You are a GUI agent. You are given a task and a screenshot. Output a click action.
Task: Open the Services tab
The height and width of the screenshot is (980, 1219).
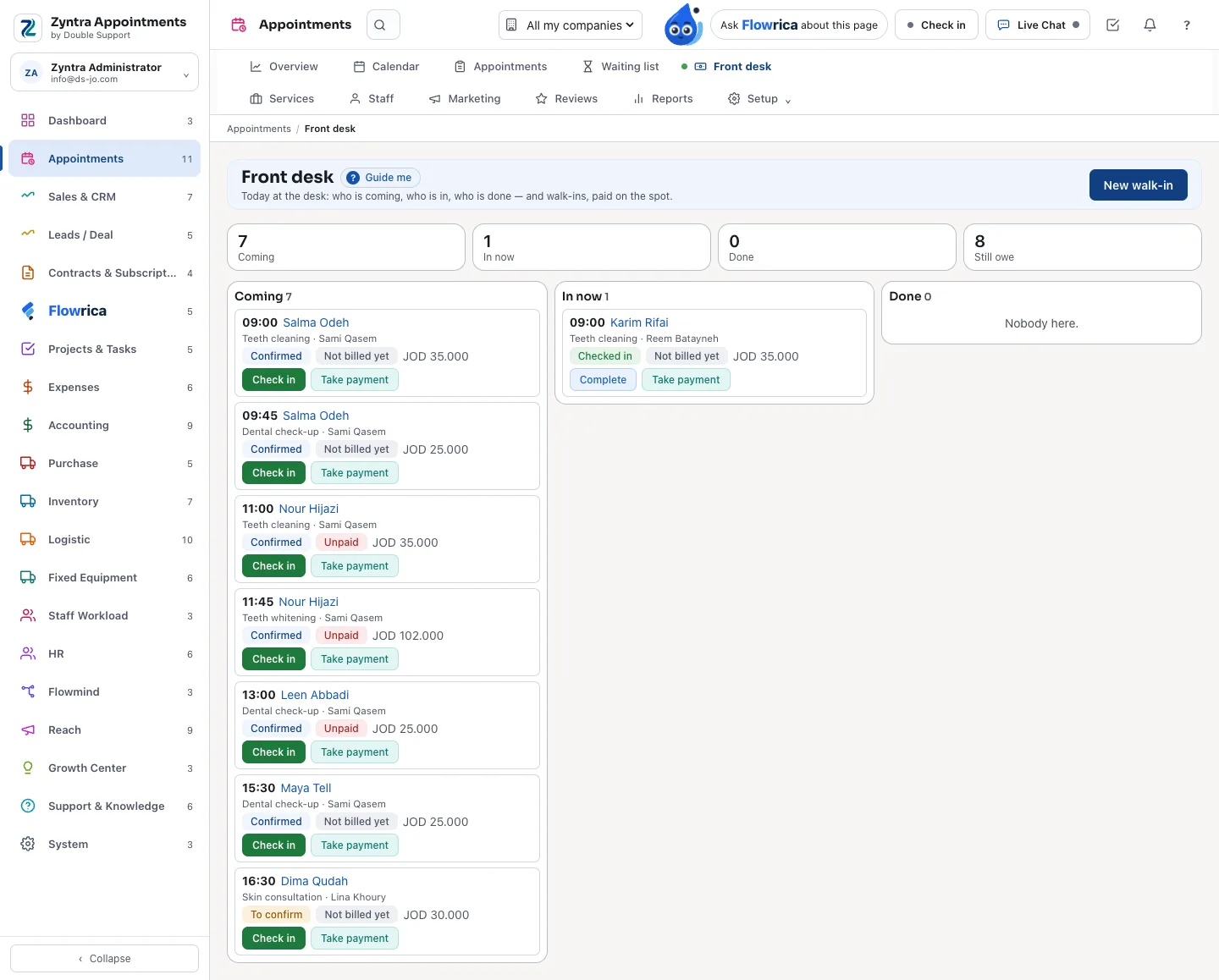282,99
